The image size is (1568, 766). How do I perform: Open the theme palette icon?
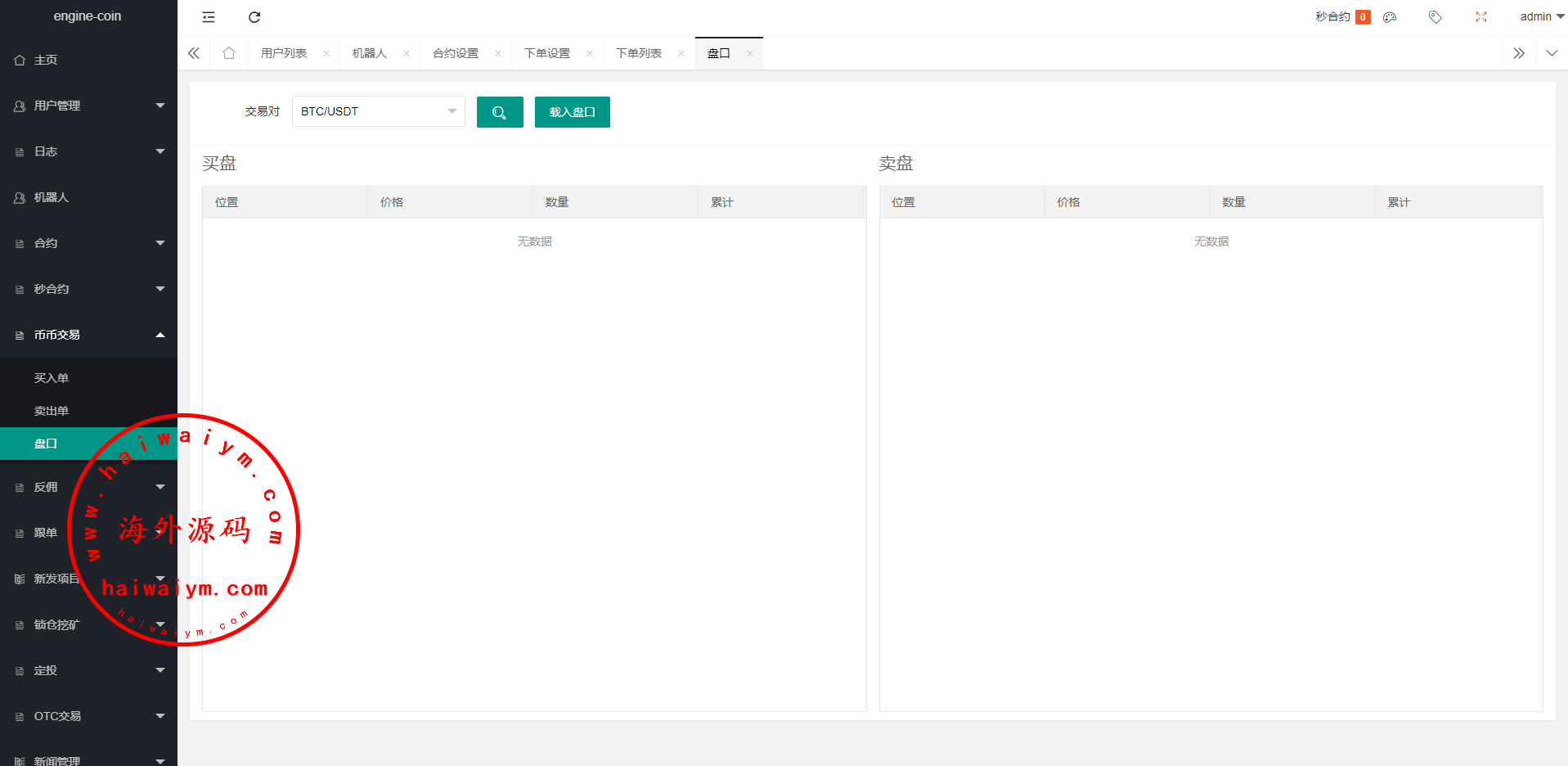pyautogui.click(x=1390, y=17)
